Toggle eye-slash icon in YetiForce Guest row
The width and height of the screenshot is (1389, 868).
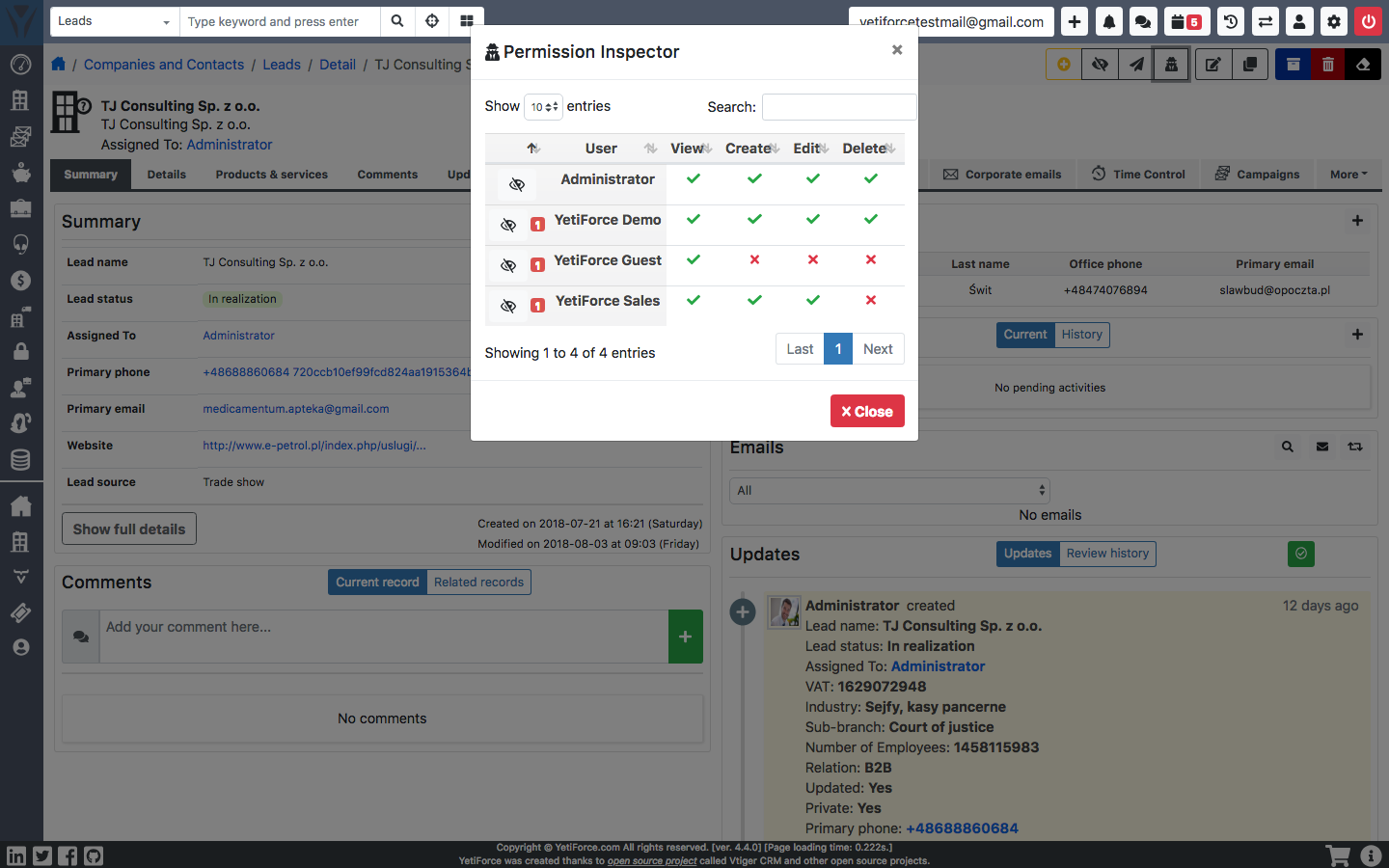508,265
